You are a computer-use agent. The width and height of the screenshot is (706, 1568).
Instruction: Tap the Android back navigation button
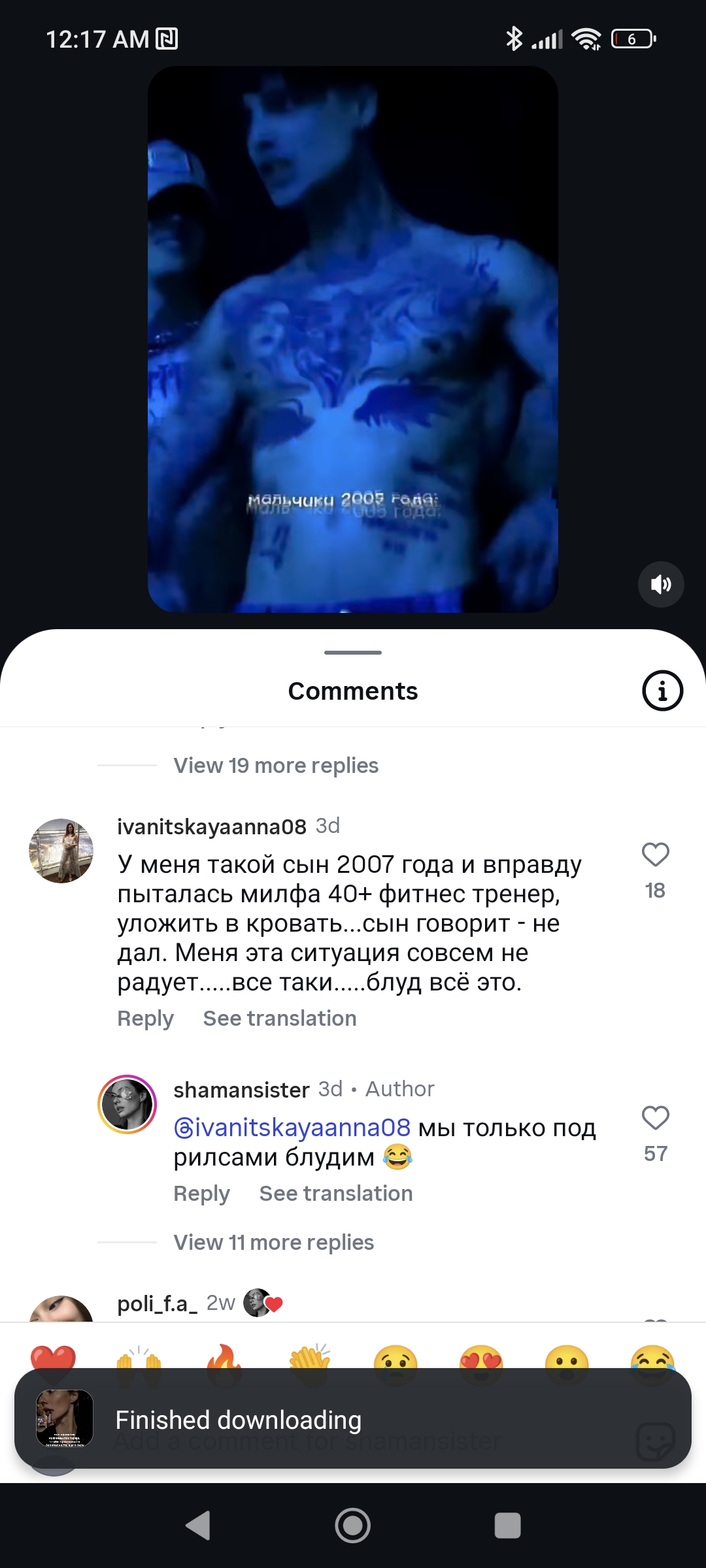[x=198, y=1526]
